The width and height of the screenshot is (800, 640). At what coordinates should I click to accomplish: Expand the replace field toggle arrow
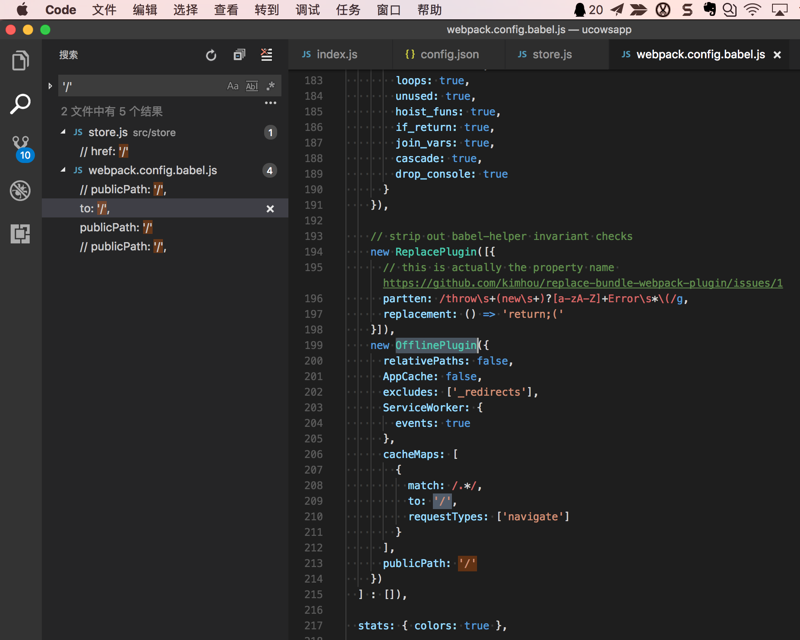click(x=50, y=86)
